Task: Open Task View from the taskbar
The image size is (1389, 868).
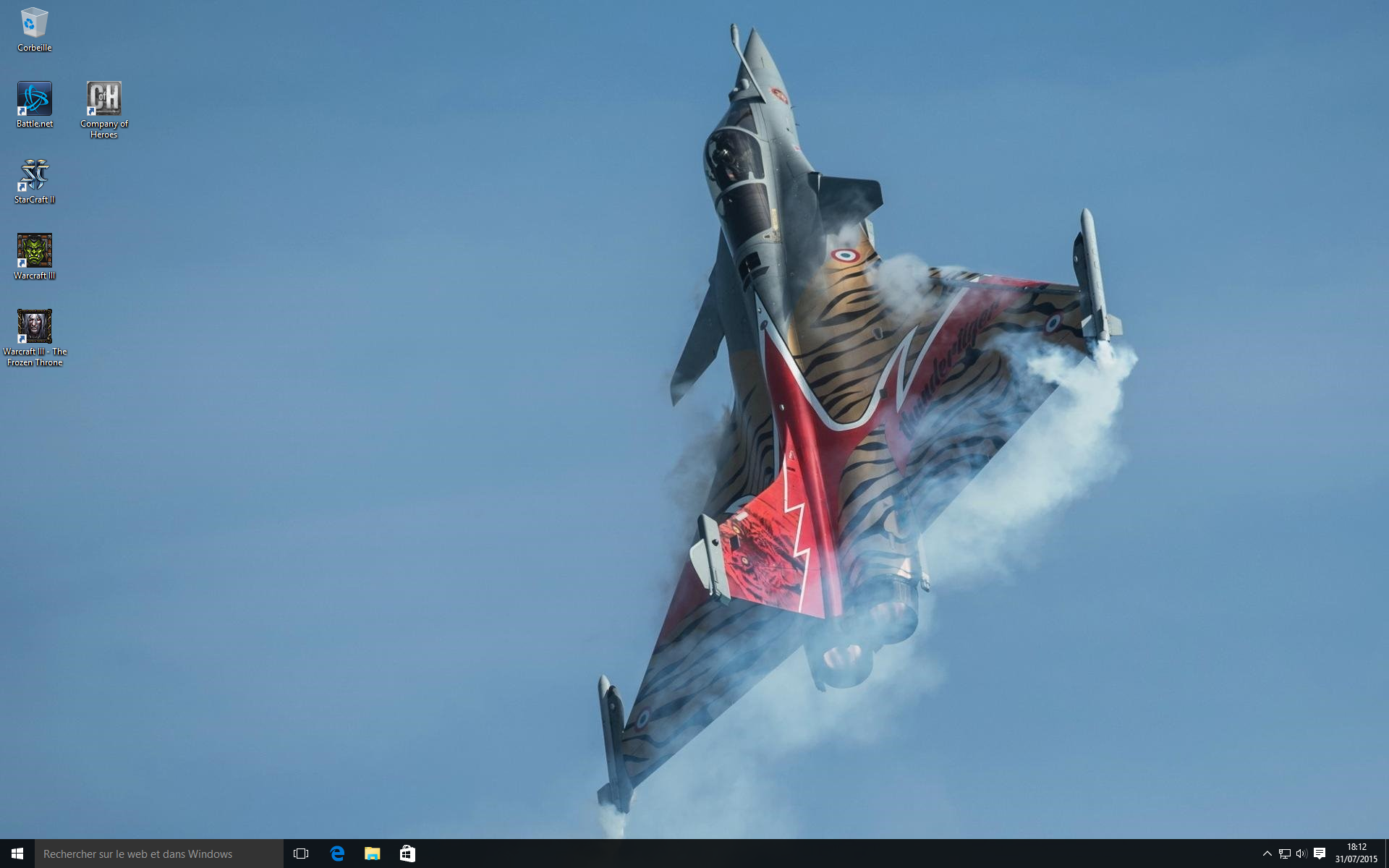Action: tap(301, 854)
